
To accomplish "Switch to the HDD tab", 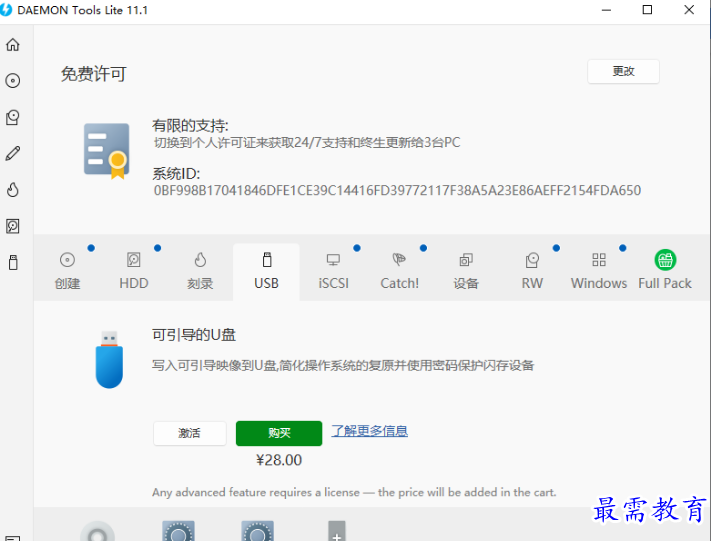I will point(134,272).
